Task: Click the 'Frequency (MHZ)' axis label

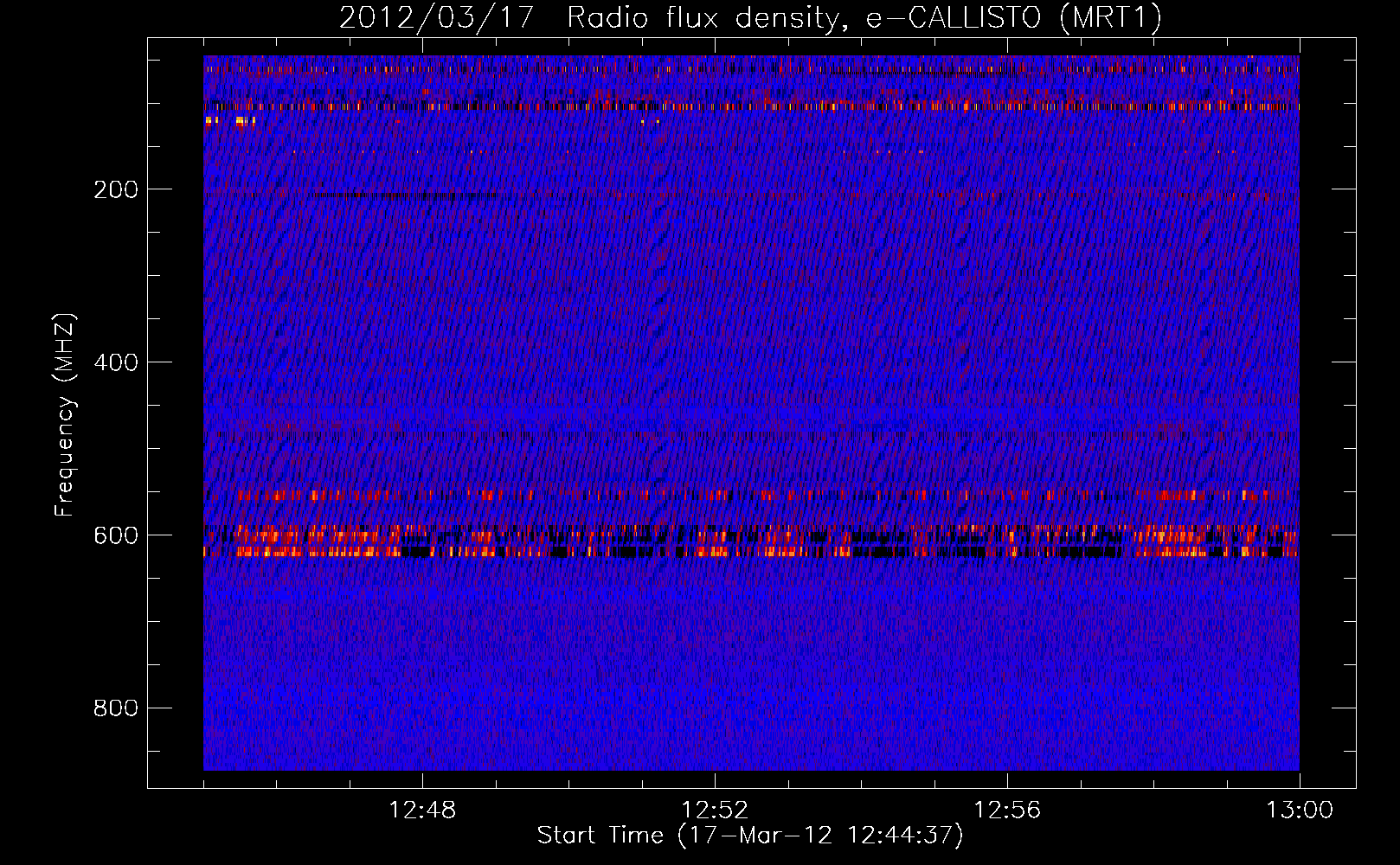Action: tap(65, 414)
